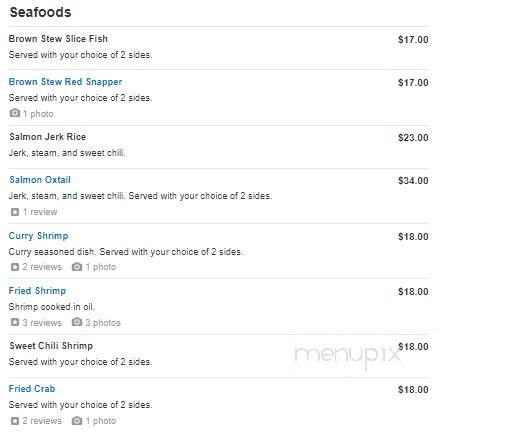
Task: Open the Fried Shrimp item link
Action: pyautogui.click(x=37, y=291)
